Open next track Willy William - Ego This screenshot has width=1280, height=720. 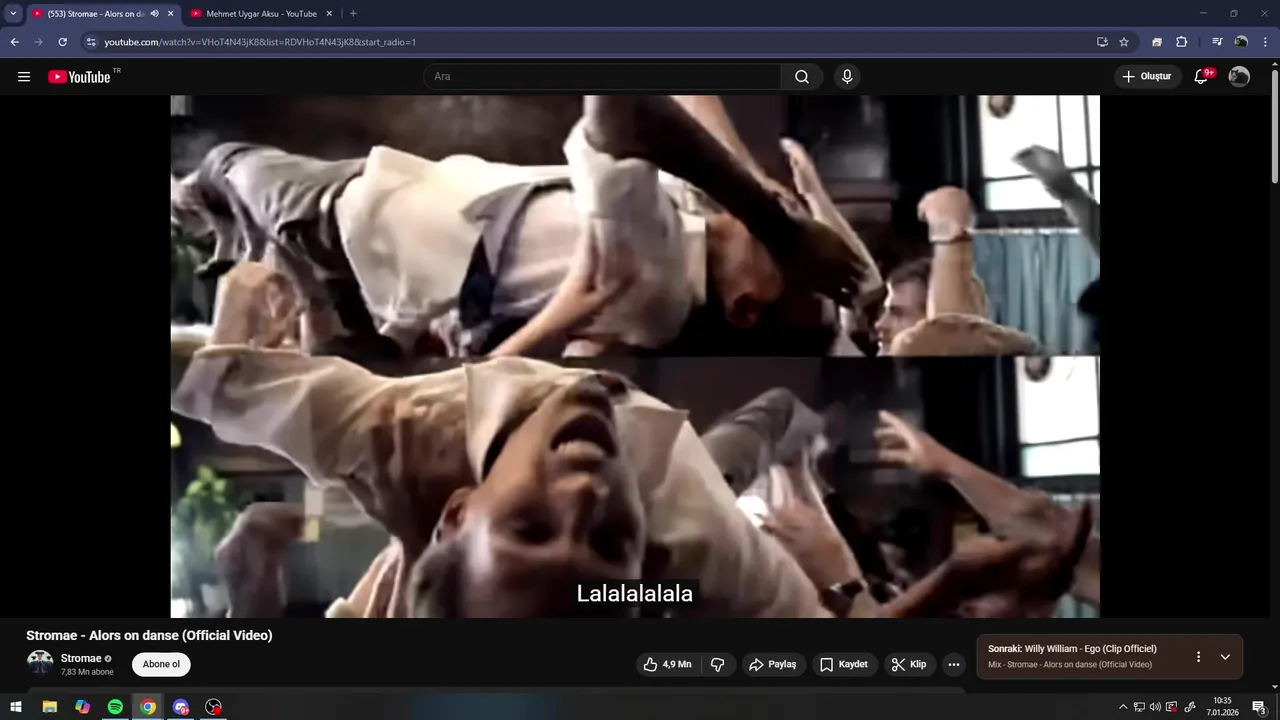(1072, 649)
